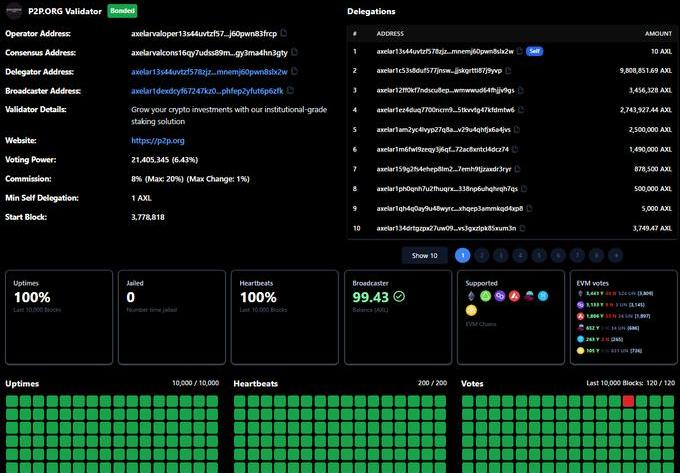
Task: Open address axelar1am2yc4lvyp27q8a delegation row 5
Action: pyautogui.click(x=444, y=129)
